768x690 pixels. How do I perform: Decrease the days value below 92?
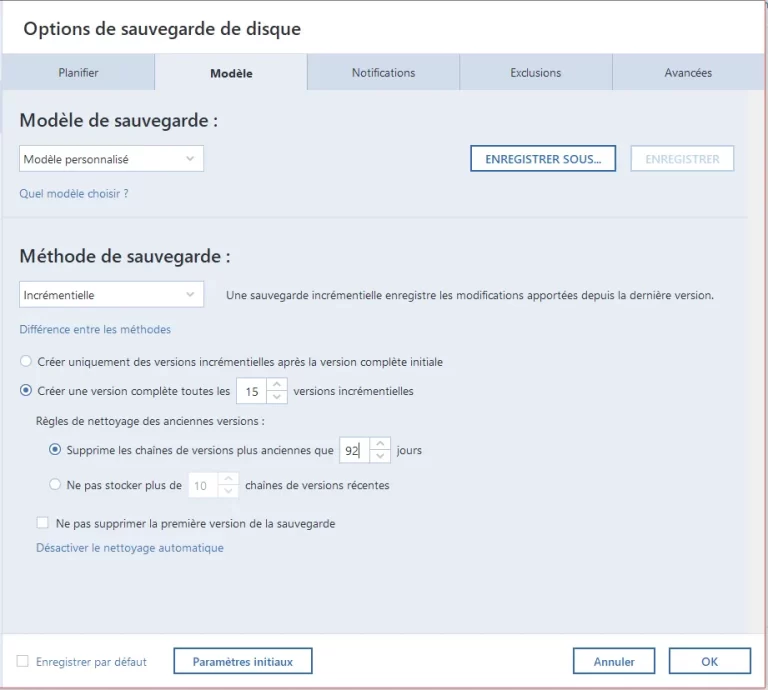380,456
